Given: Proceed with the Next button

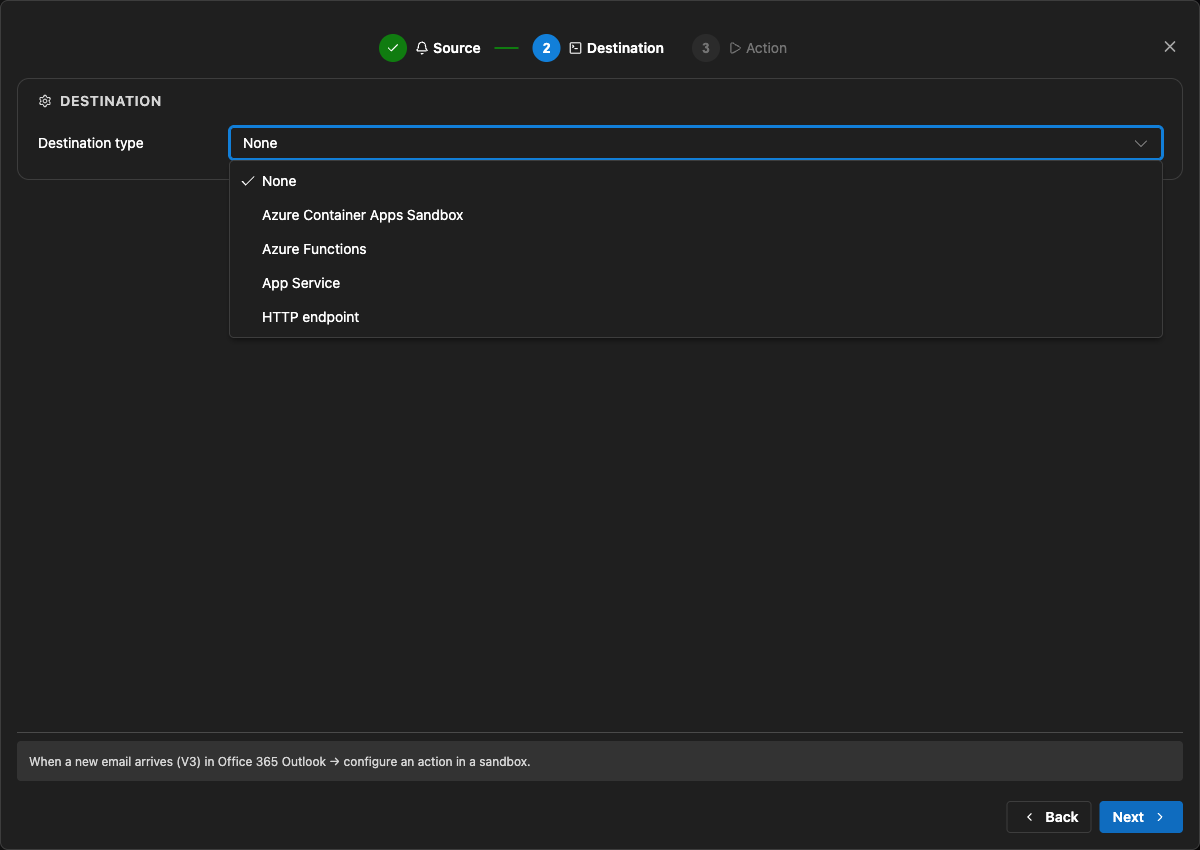Looking at the screenshot, I should coord(1141,817).
